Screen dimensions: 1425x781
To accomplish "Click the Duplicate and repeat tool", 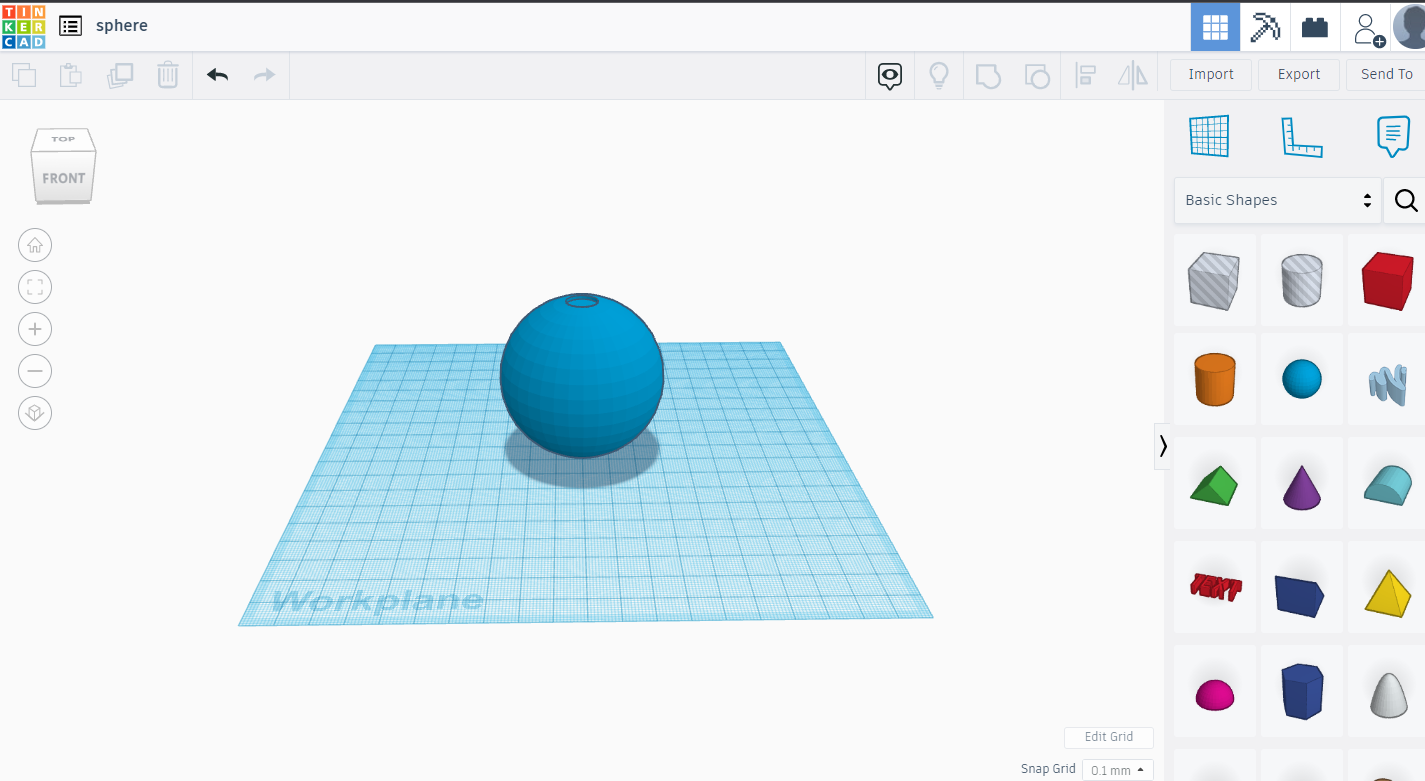I will (x=120, y=75).
